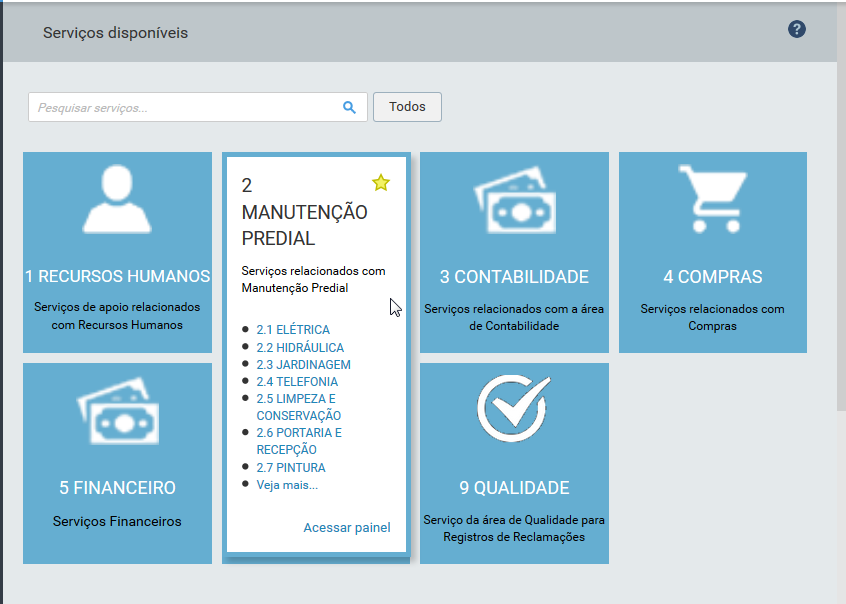Open help via the question mark icon
Screen dimensions: 846x604
[x=796, y=30]
